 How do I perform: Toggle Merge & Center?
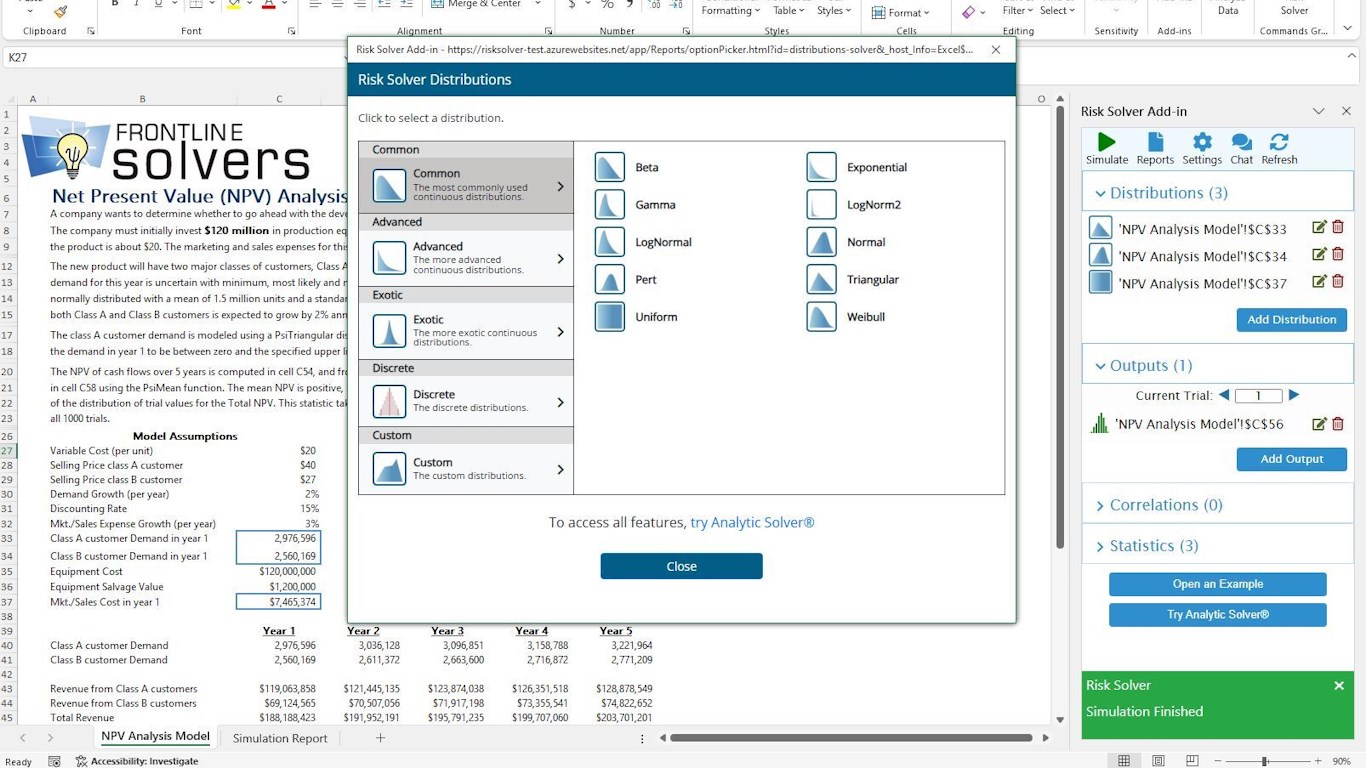click(476, 5)
